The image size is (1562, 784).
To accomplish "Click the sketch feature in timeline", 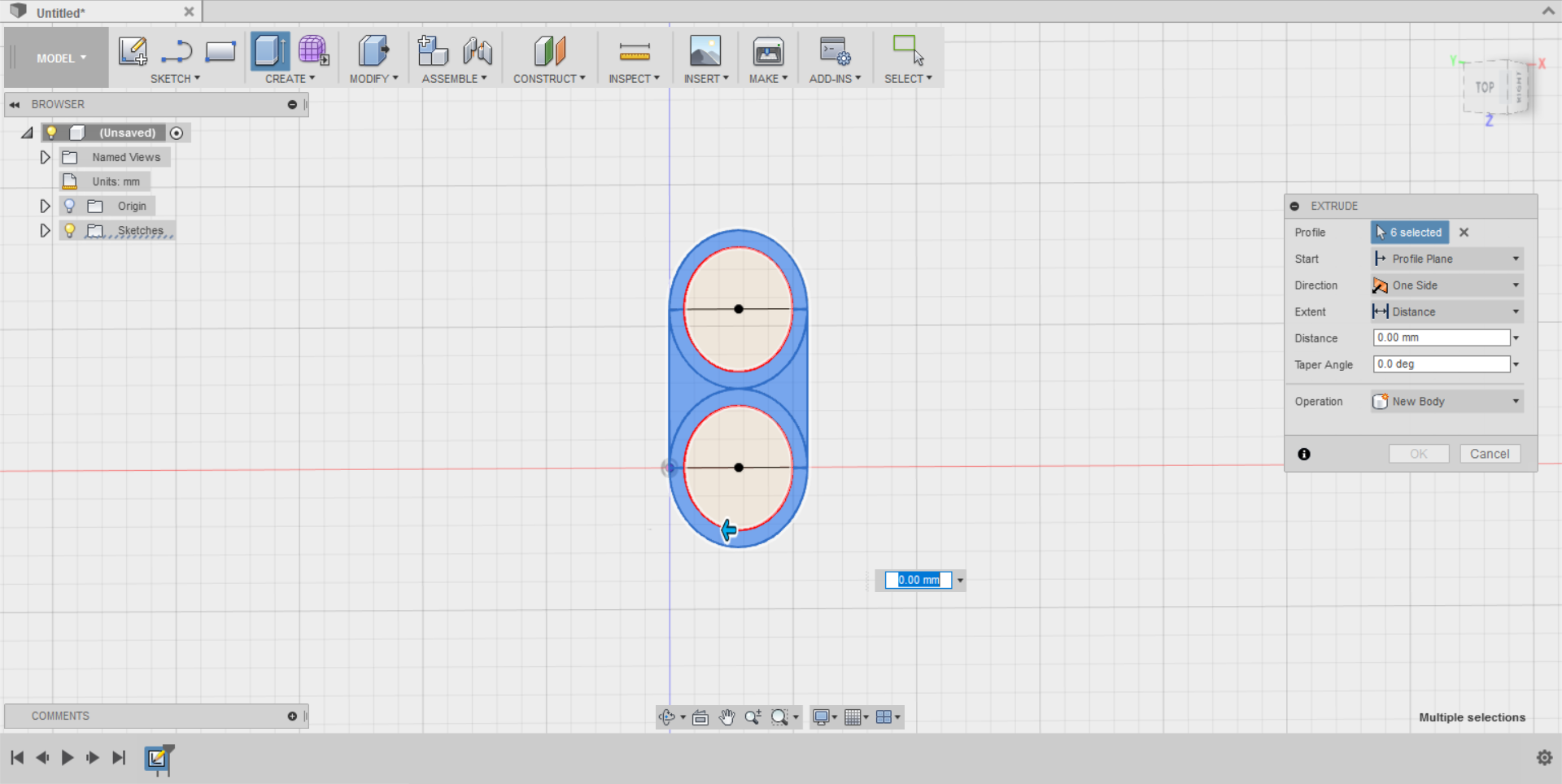I will (x=157, y=758).
